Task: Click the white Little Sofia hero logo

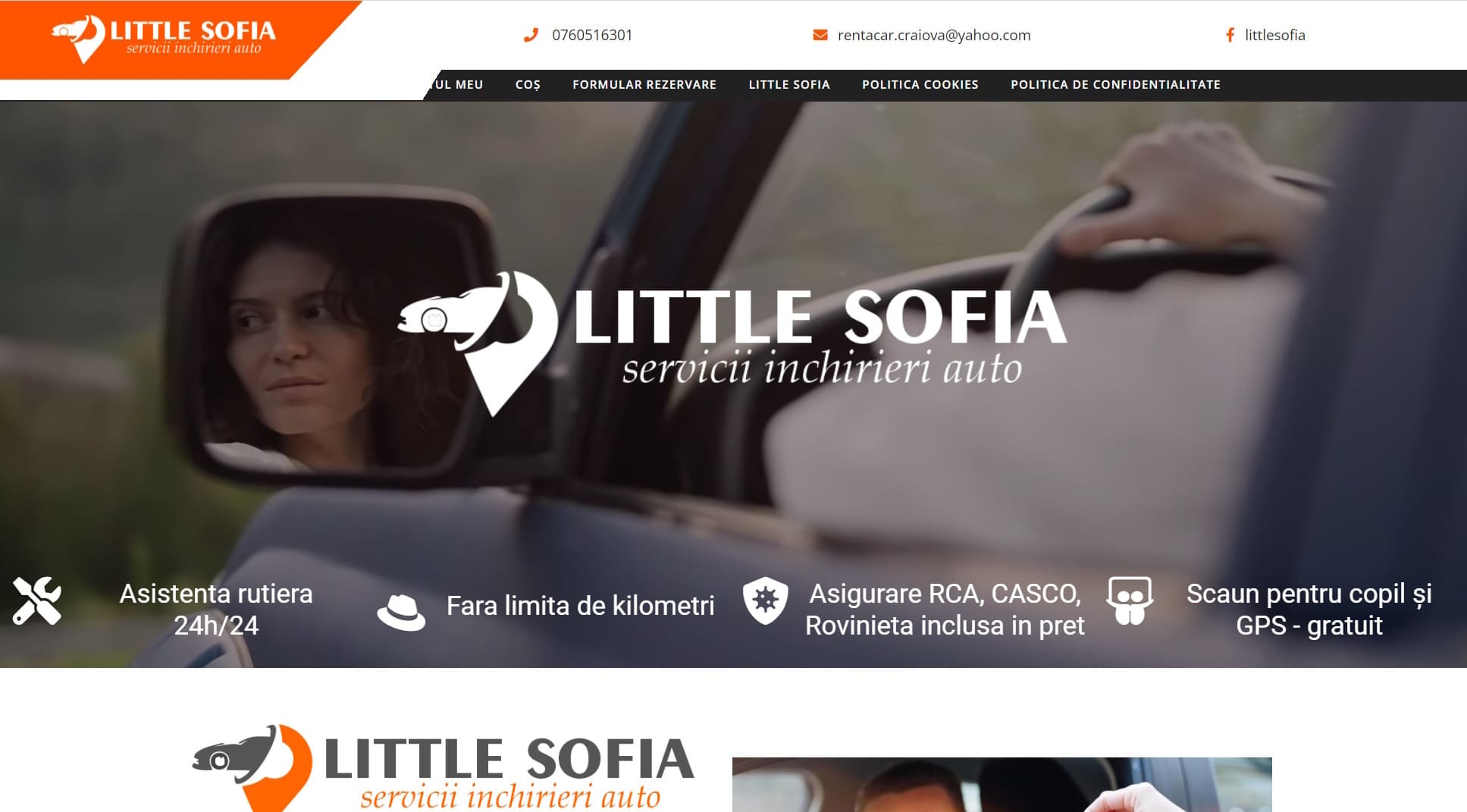Action: pos(732,343)
